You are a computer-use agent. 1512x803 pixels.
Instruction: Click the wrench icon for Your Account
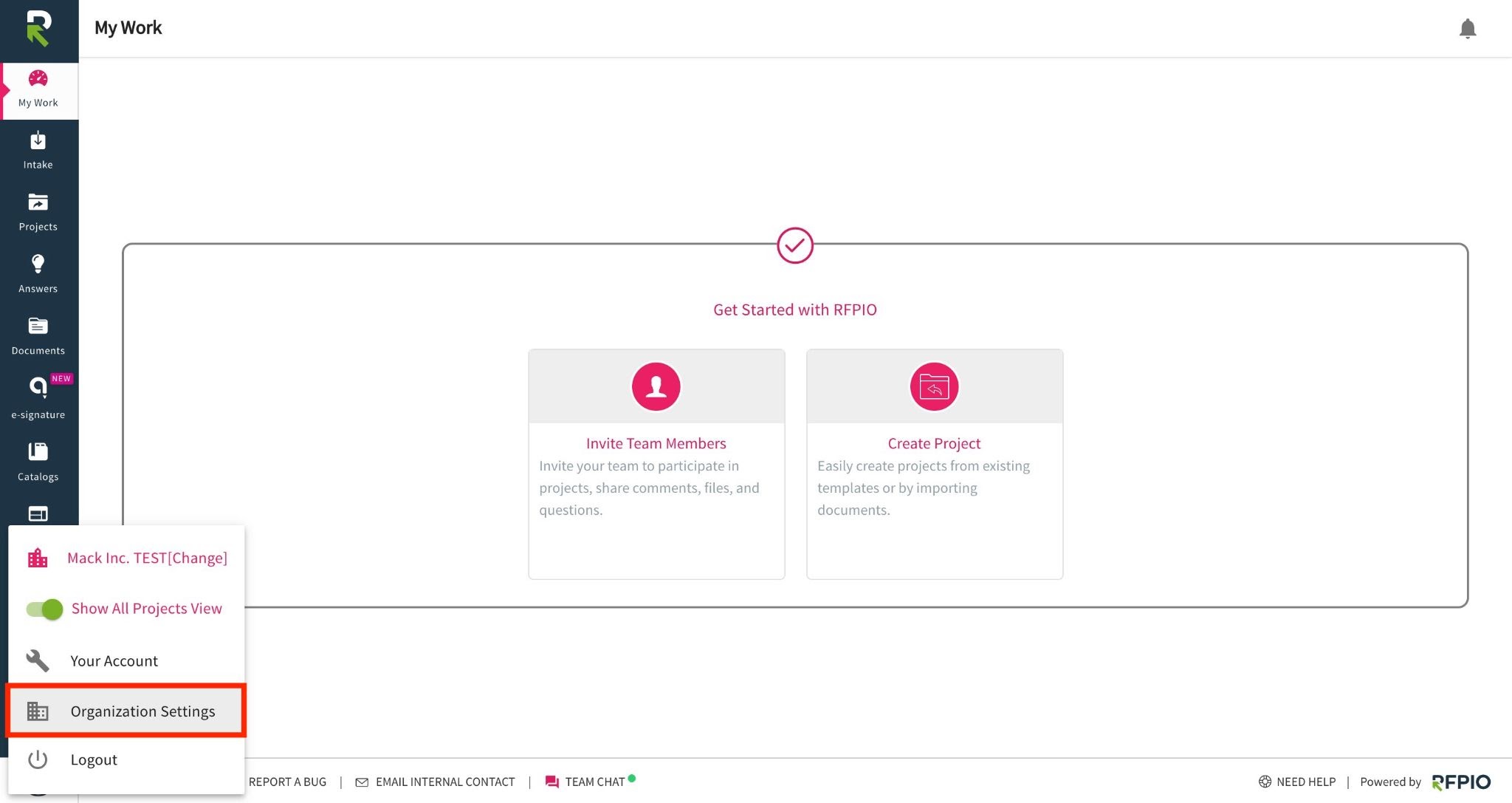click(38, 660)
